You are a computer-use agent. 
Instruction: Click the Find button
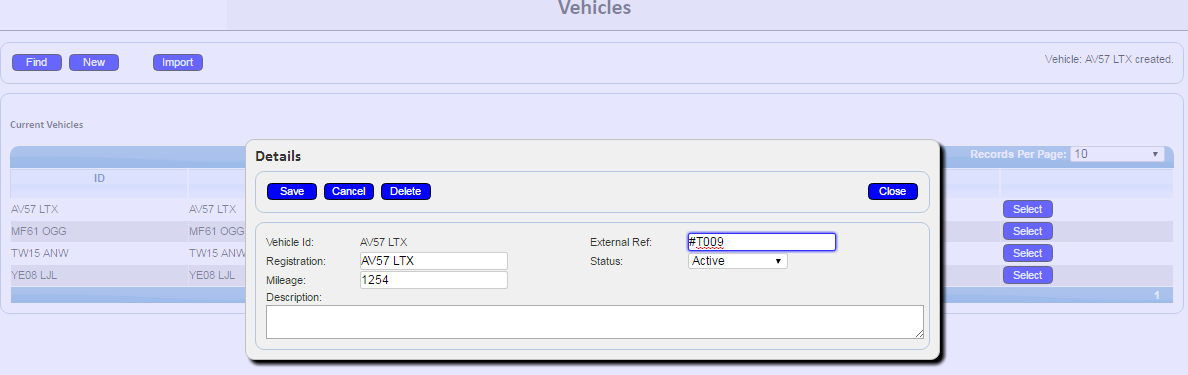point(36,63)
